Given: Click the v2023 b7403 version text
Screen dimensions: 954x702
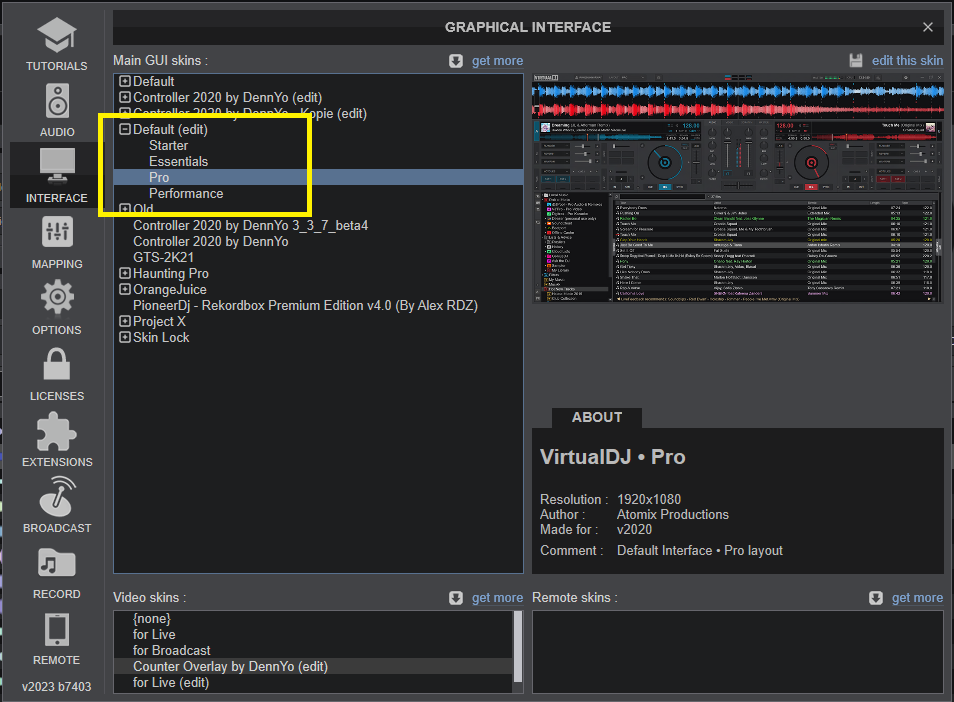Looking at the screenshot, I should coord(57,687).
